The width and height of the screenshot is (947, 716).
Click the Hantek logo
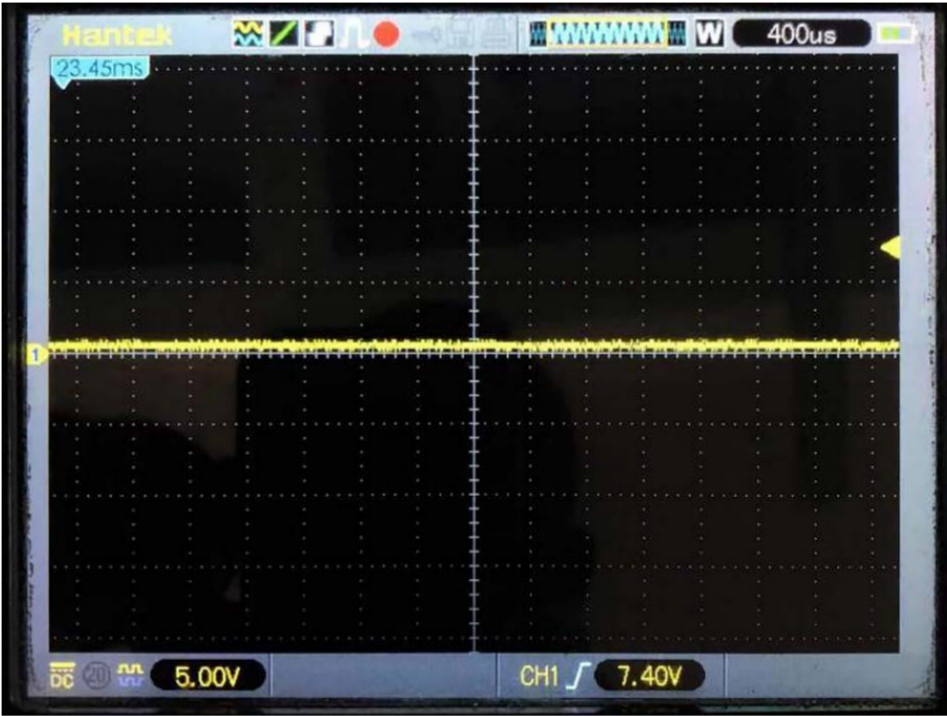pyautogui.click(x=117, y=35)
